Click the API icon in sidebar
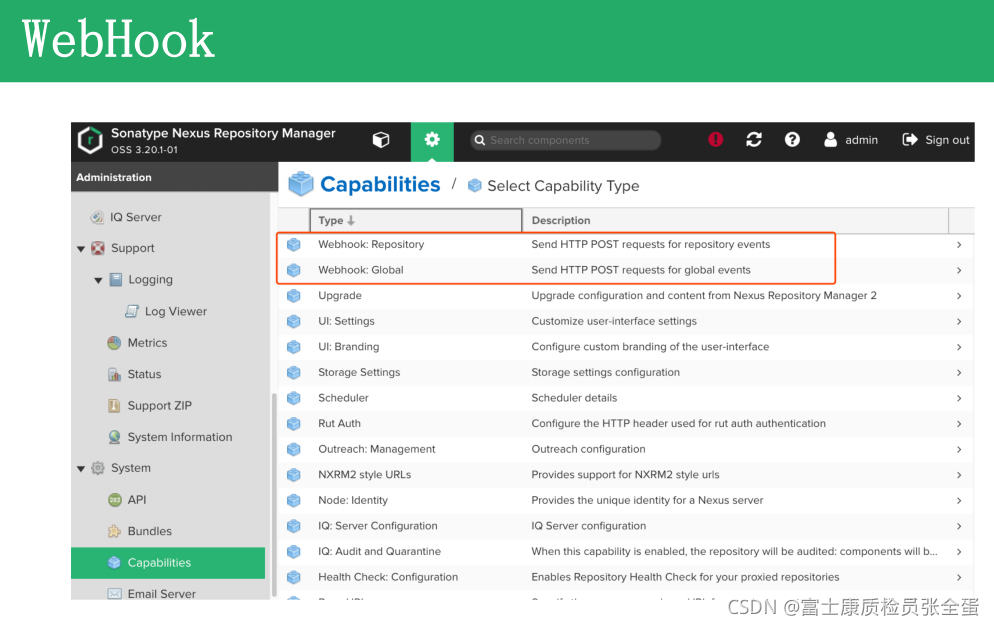 tap(114, 500)
